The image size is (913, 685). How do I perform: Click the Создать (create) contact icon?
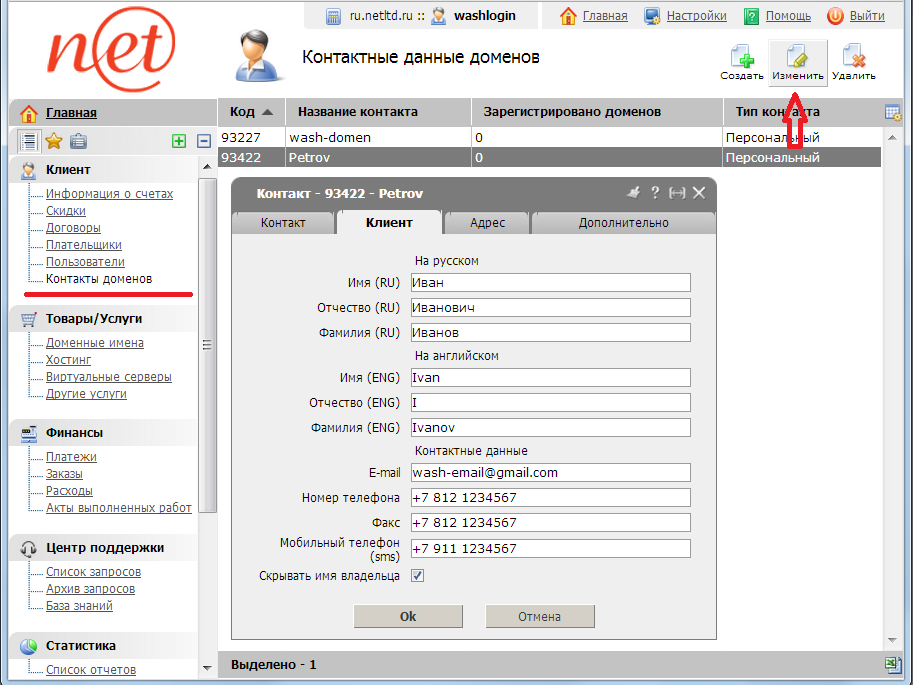tap(741, 62)
